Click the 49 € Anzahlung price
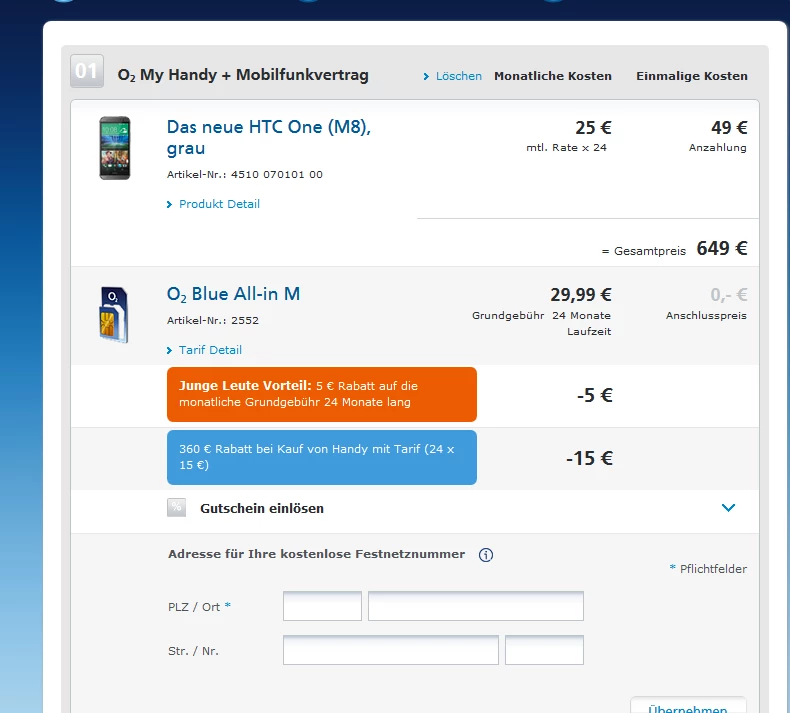Image resolution: width=790 pixels, height=713 pixels. tap(729, 127)
